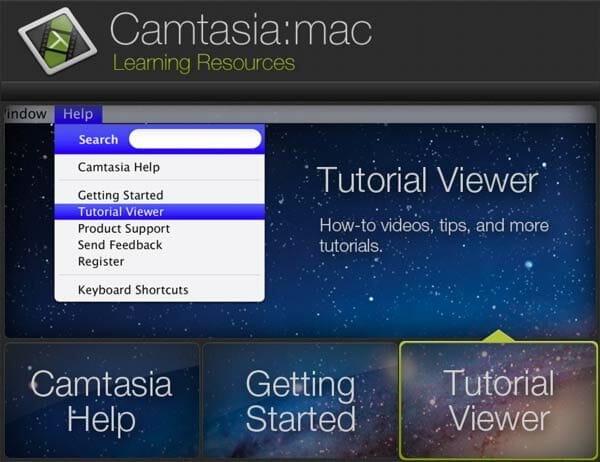
Task: Pick the highlighted Tutorial Viewer menu entry
Action: click(120, 212)
